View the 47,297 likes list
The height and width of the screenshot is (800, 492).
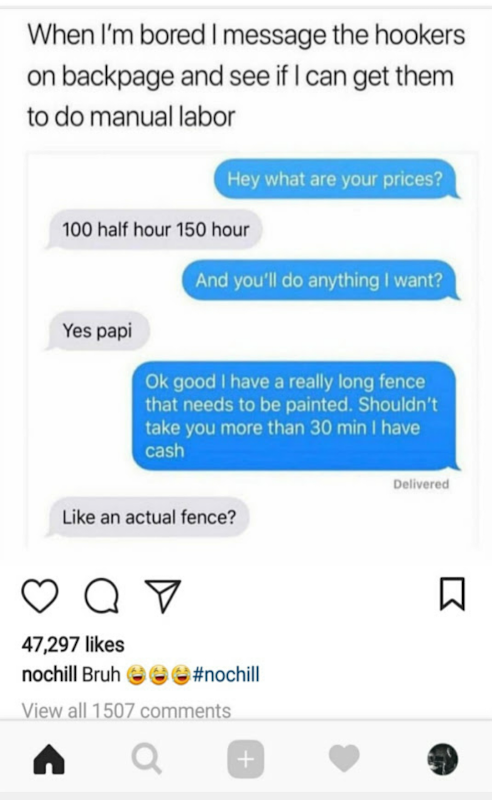pos(73,644)
